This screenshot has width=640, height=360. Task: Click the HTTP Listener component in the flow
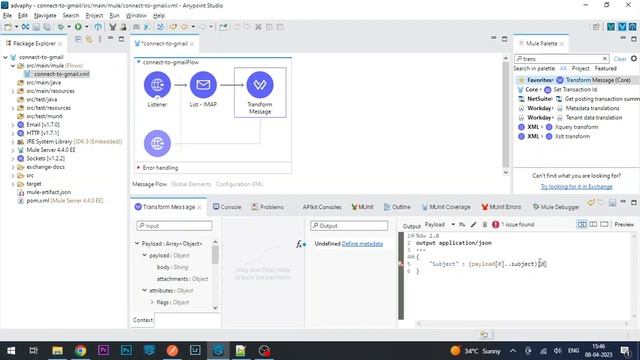click(157, 85)
